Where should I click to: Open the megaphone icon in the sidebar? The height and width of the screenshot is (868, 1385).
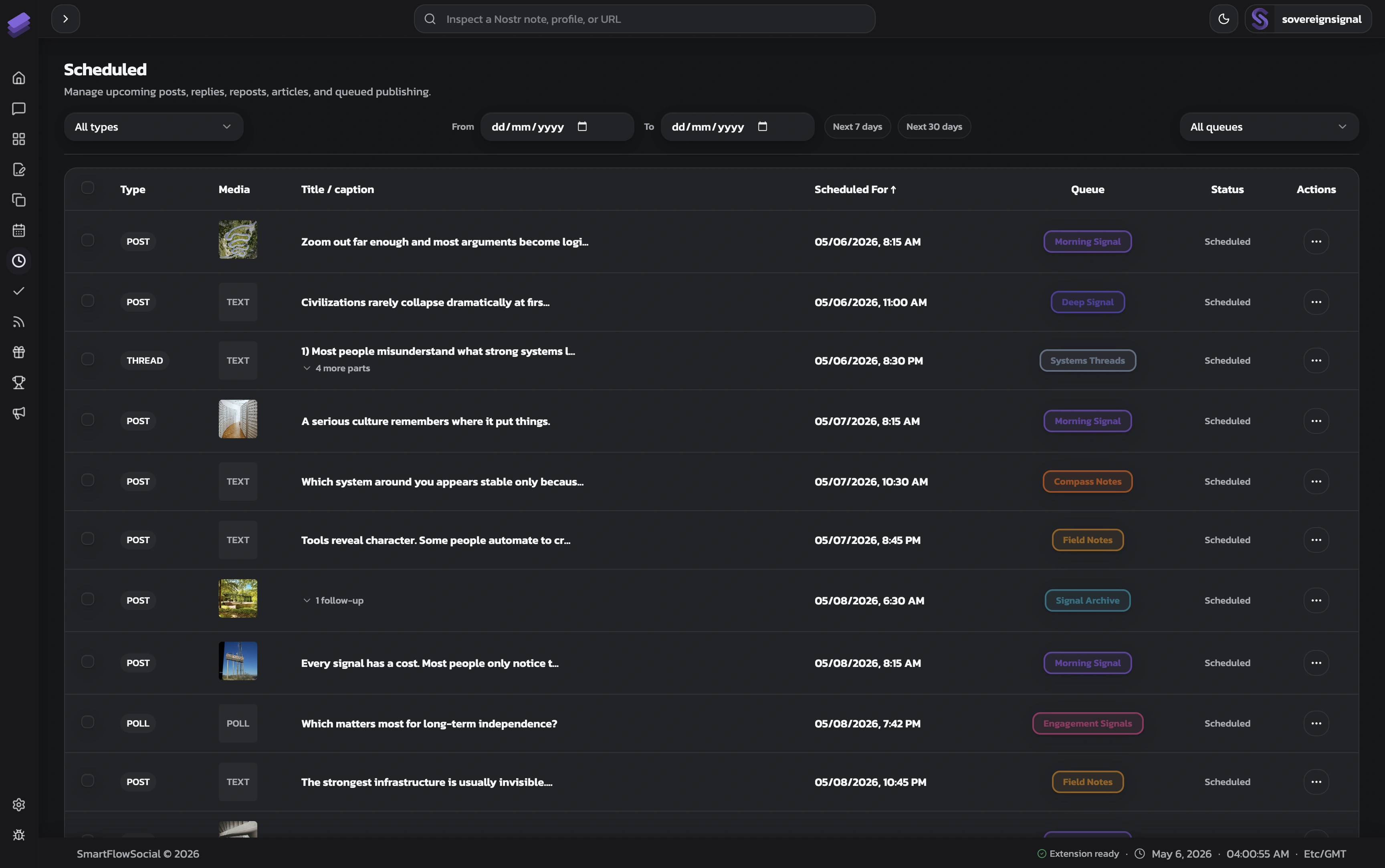tap(19, 413)
